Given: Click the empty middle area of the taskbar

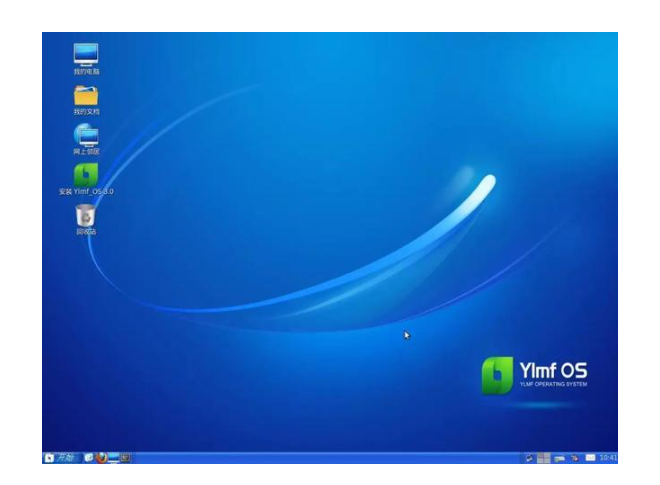Looking at the screenshot, I should [x=330, y=457].
